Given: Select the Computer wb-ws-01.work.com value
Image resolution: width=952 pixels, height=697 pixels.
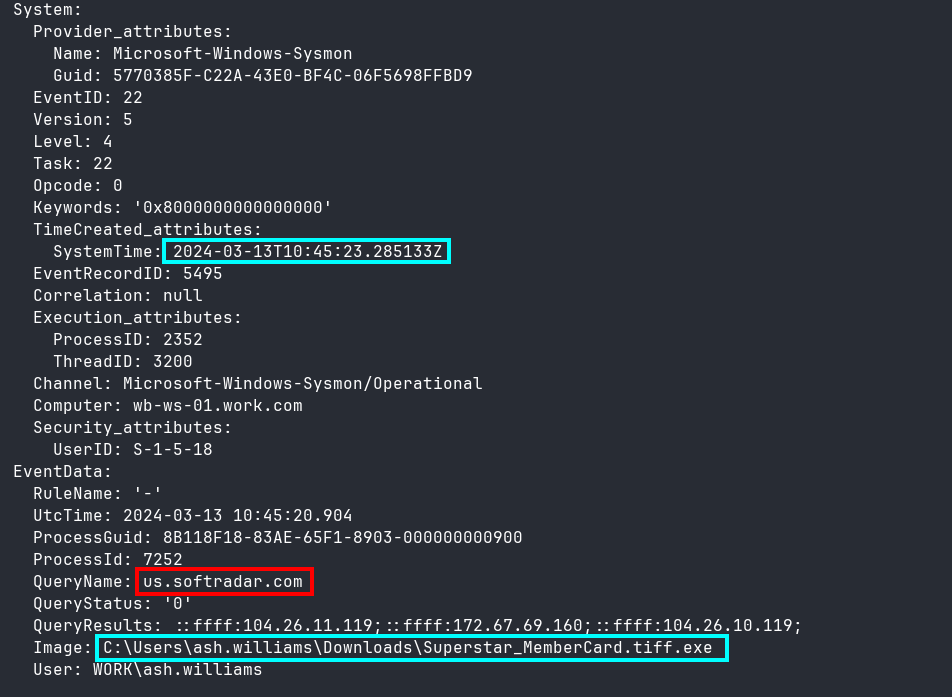Looking at the screenshot, I should pyautogui.click(x=218, y=406).
